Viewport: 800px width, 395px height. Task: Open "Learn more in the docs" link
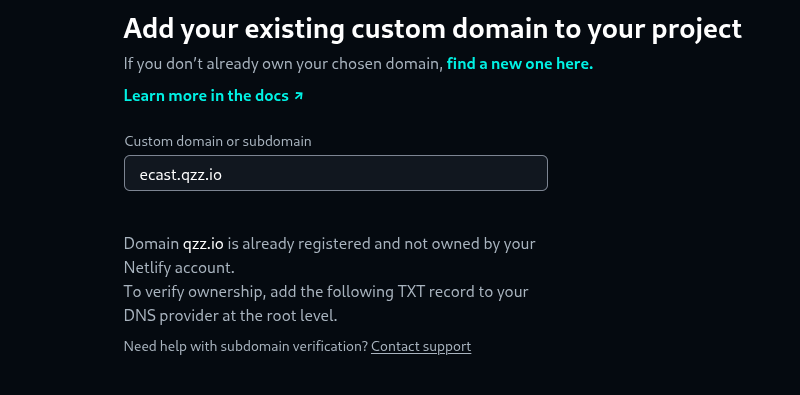213,95
